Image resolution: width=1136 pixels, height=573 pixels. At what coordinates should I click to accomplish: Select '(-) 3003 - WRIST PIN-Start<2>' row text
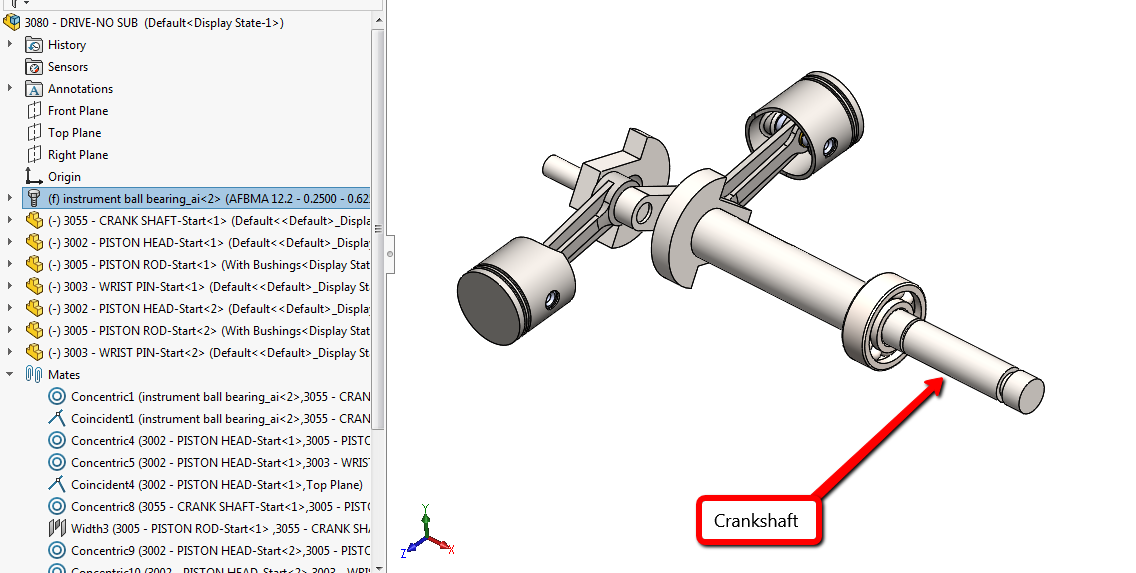[126, 353]
